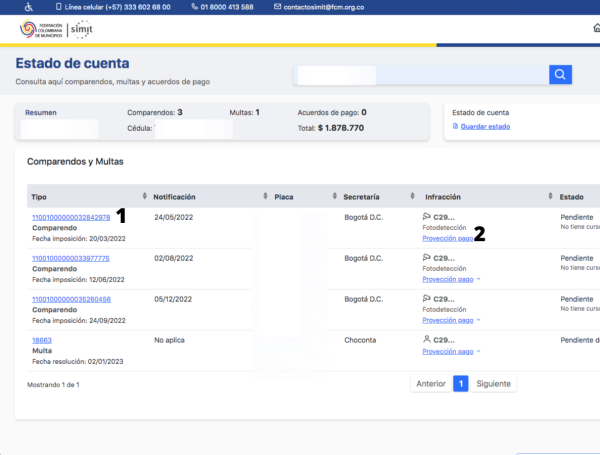Expand Proyección pago chevron for 05/12/2022 row
The width and height of the screenshot is (600, 455).
(478, 320)
